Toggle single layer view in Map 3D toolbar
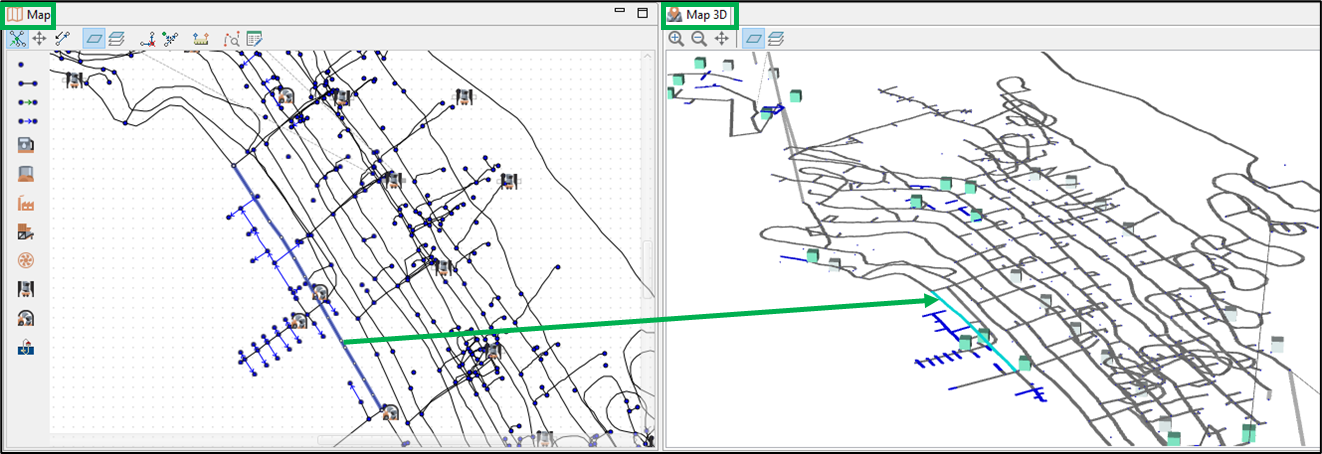 (754, 39)
